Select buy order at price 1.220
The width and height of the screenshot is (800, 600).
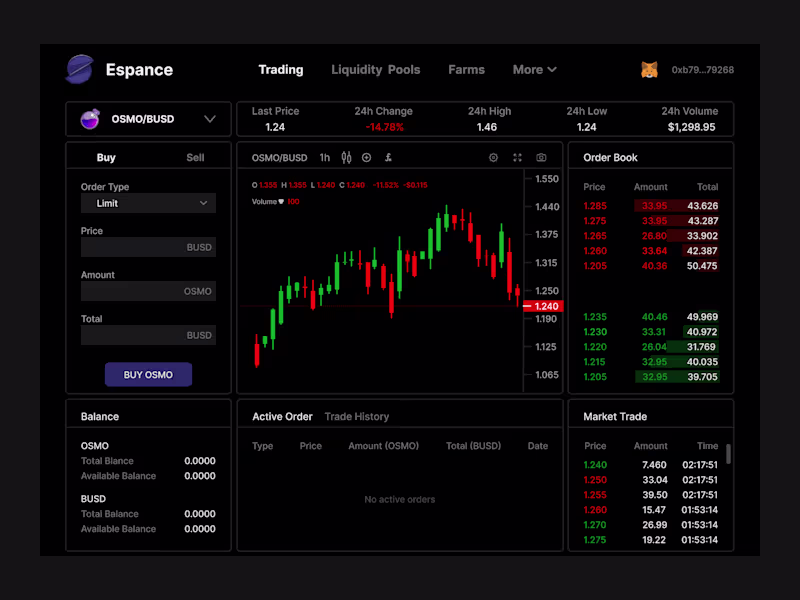651,346
